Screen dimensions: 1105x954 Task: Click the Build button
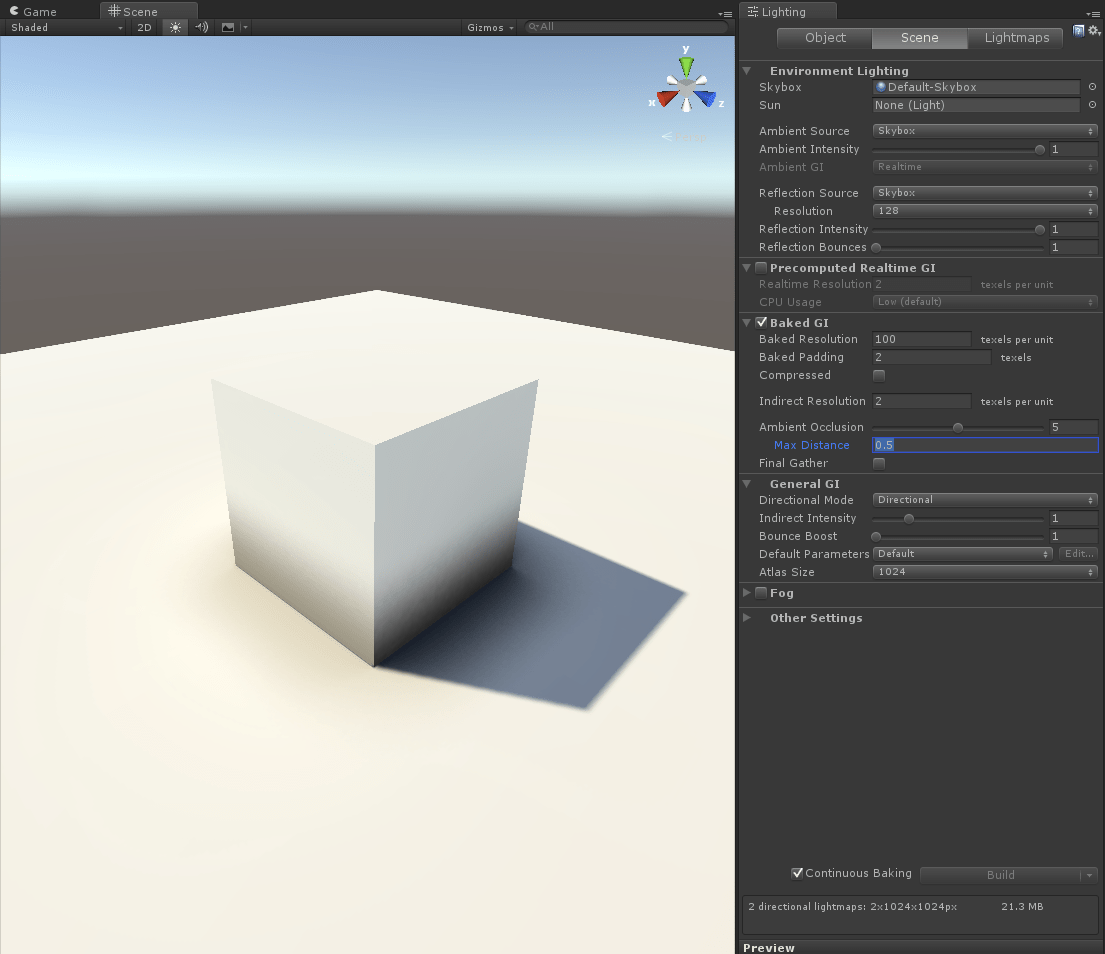[1000, 874]
